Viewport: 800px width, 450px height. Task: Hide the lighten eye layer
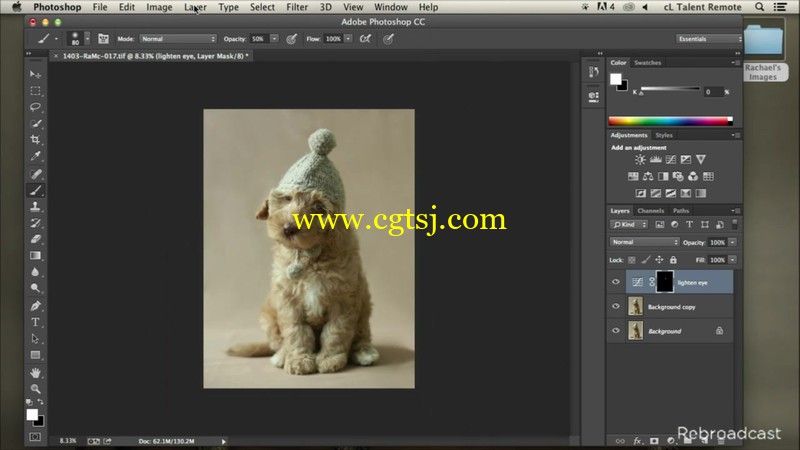tap(616, 282)
